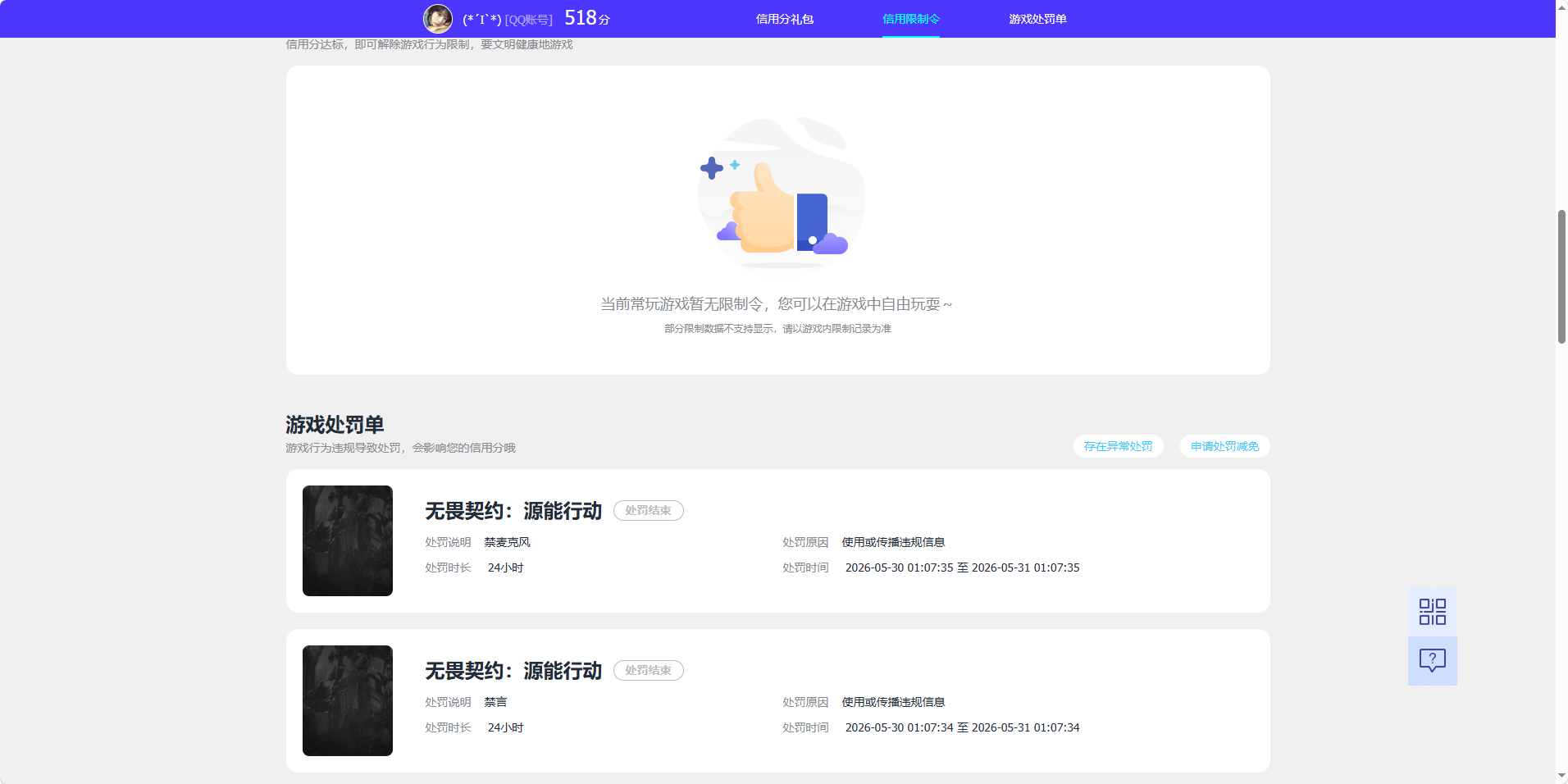Click 24小时 duration on 禁言 card
This screenshot has height=784, width=1568.
pos(505,727)
